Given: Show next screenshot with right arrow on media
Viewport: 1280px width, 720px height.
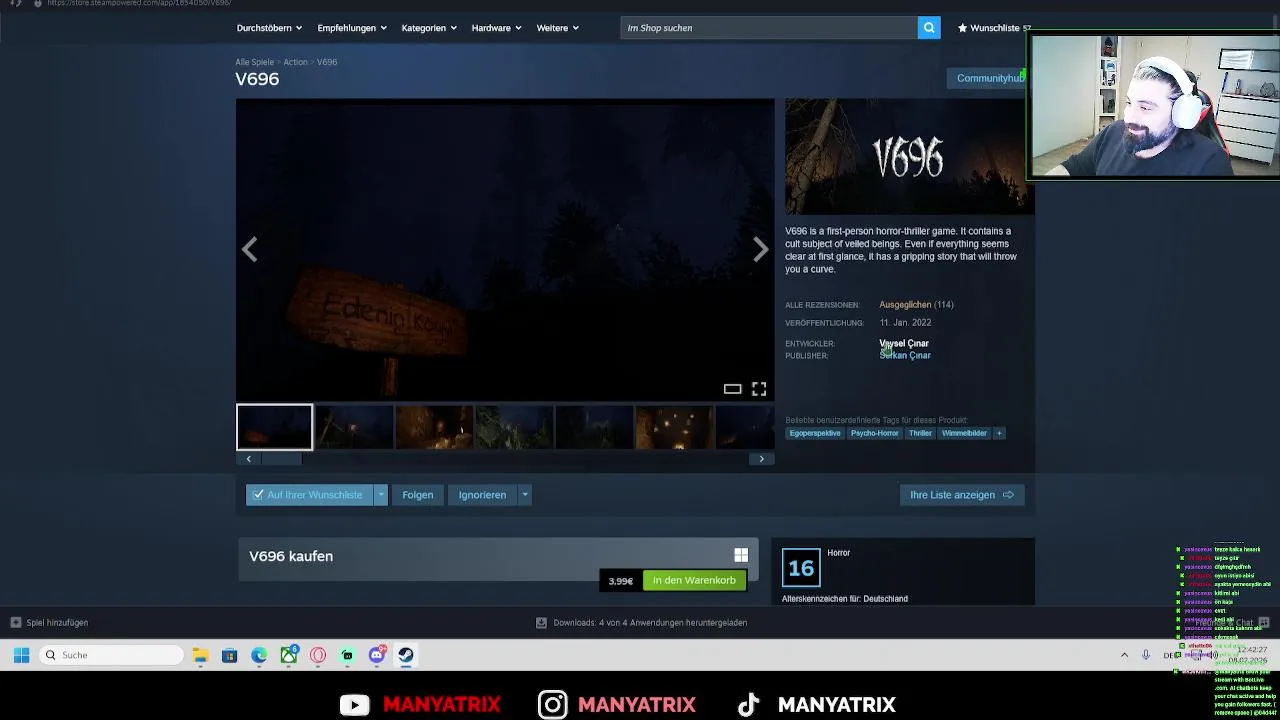Looking at the screenshot, I should tap(761, 249).
